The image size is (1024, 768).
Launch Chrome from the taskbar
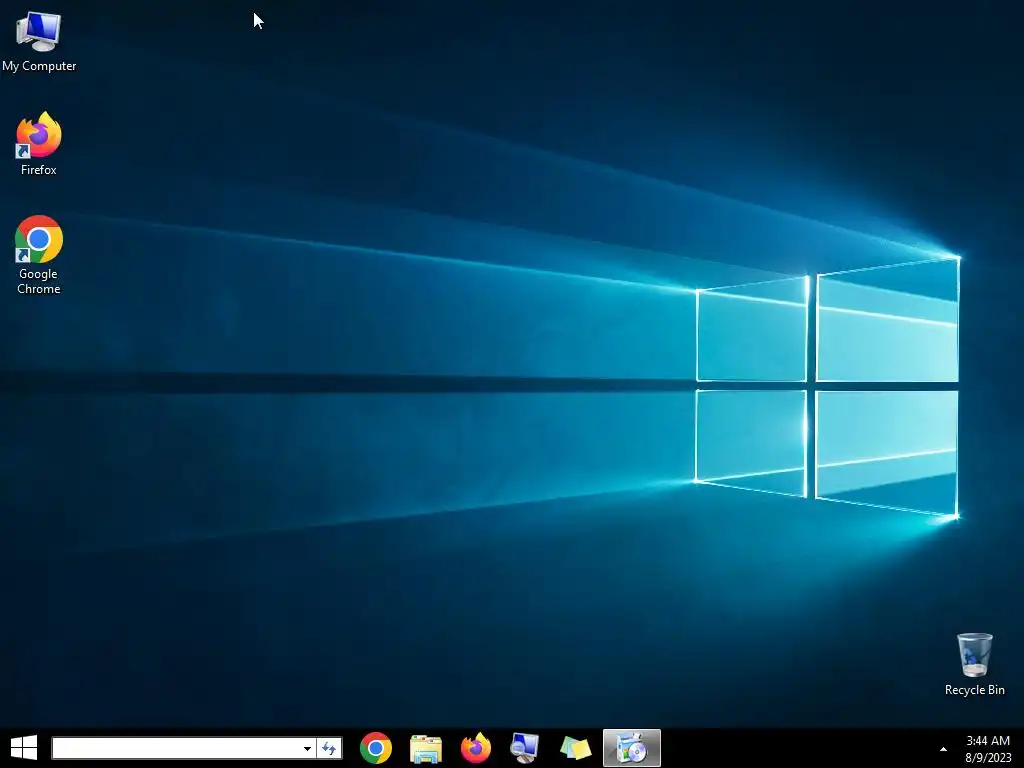click(376, 748)
